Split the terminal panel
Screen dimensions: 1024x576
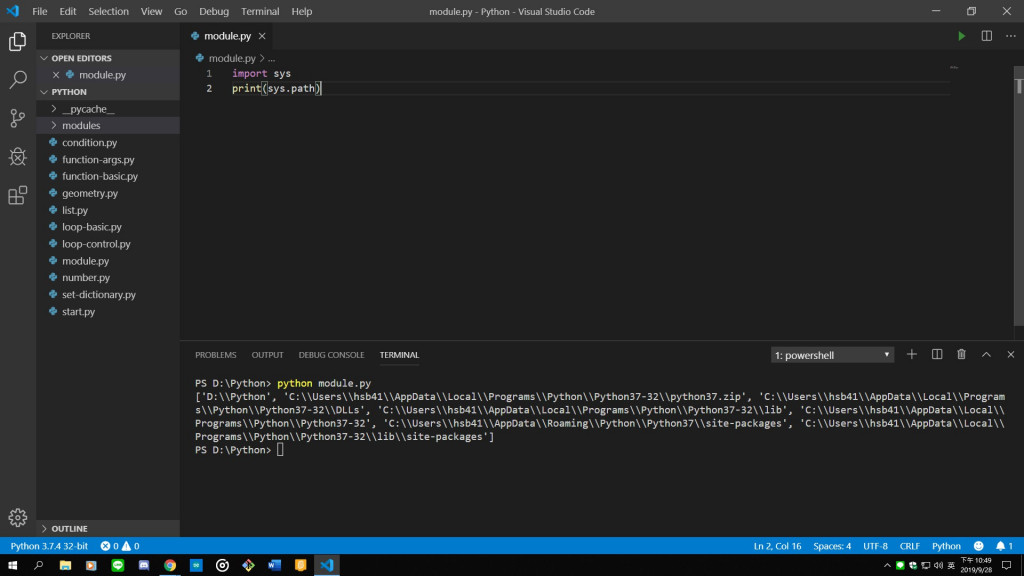click(x=936, y=354)
